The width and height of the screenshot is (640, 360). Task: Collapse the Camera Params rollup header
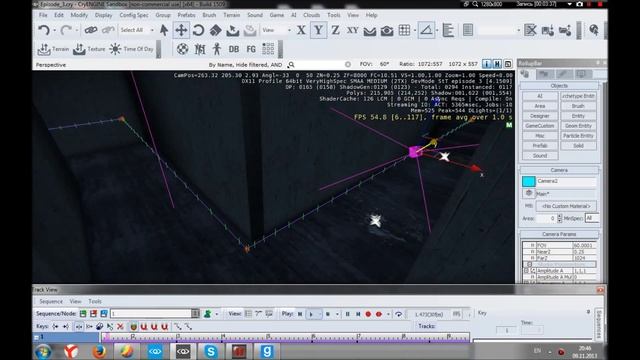[559, 234]
